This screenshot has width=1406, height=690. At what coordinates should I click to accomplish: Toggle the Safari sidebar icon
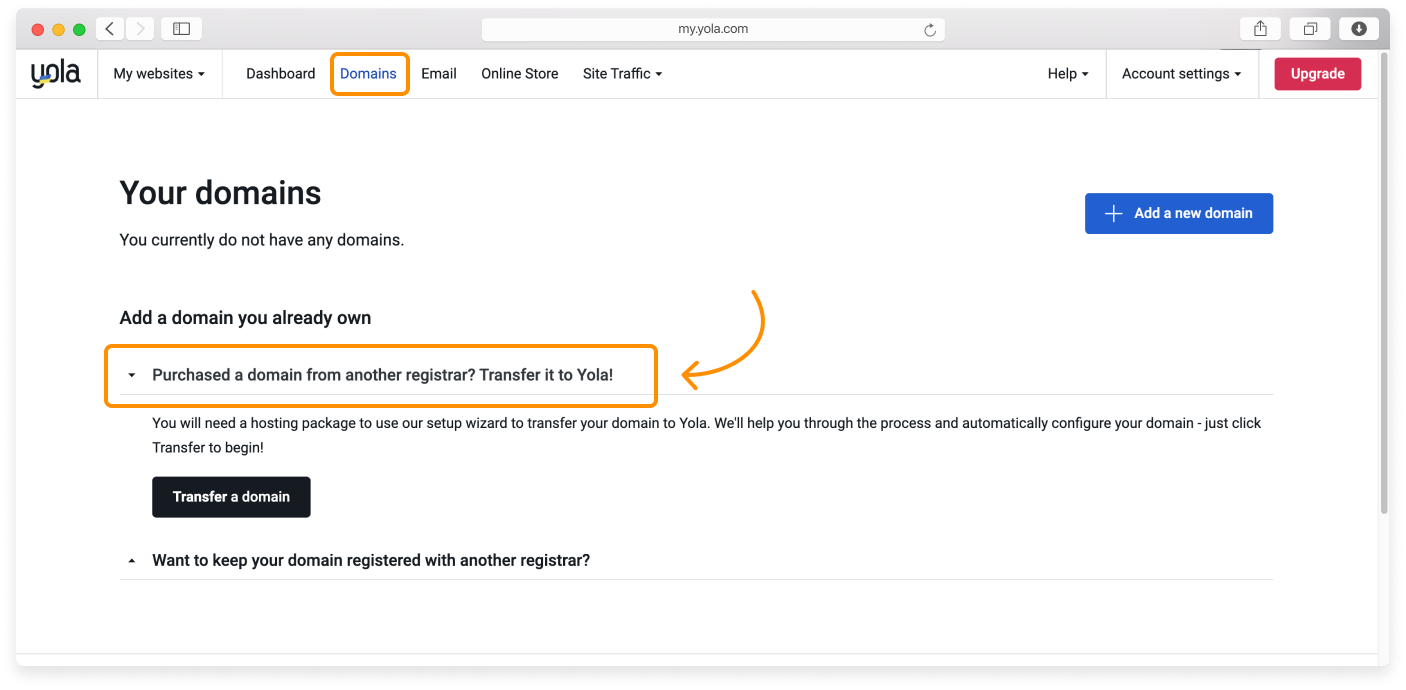pos(181,29)
